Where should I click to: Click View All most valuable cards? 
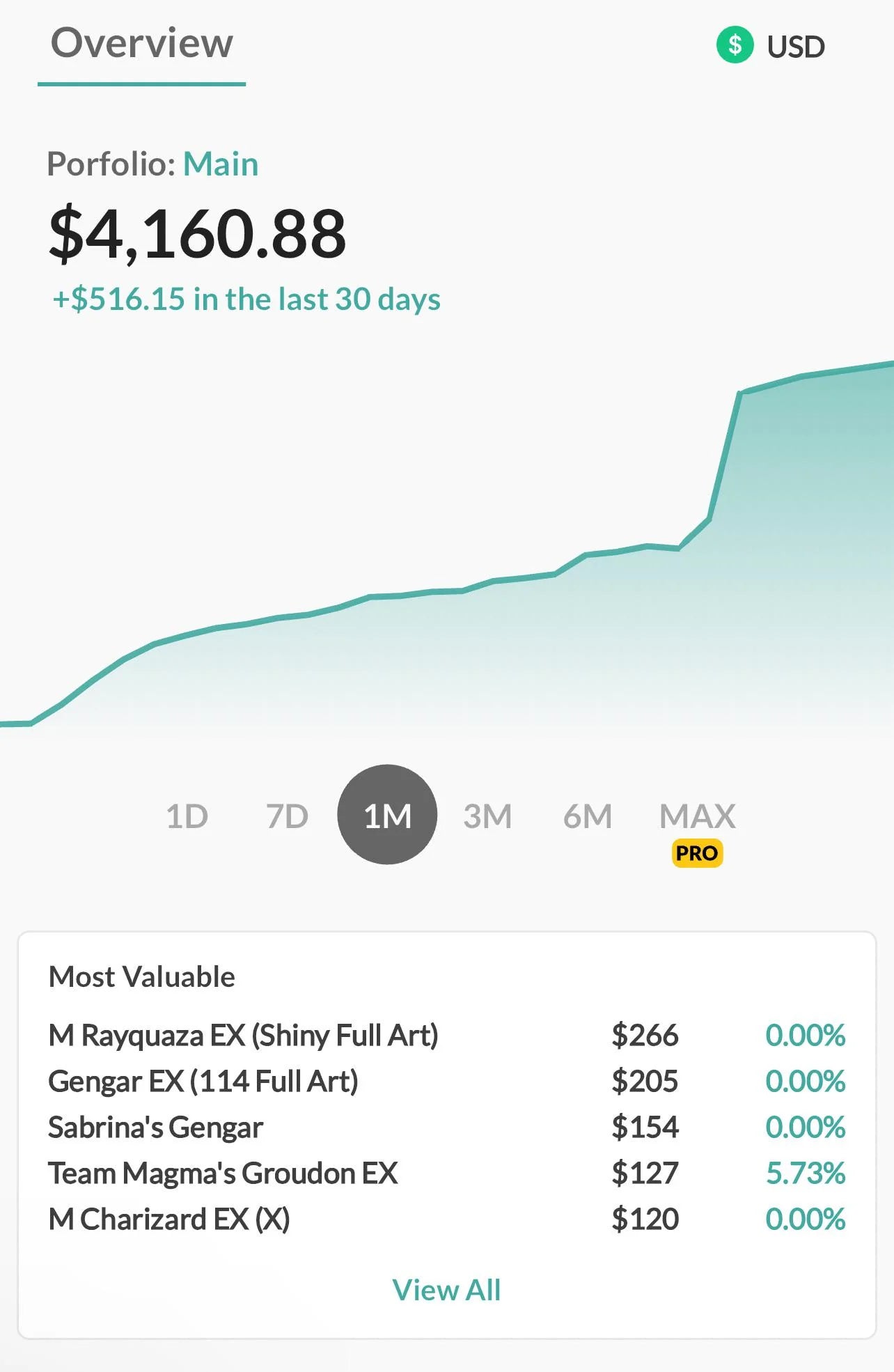pyautogui.click(x=446, y=1290)
